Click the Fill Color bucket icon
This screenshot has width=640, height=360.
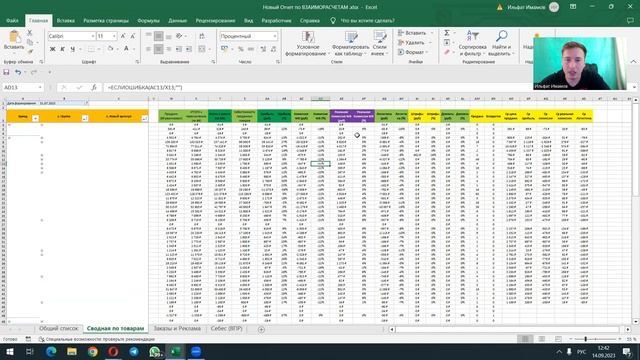[x=110, y=49]
